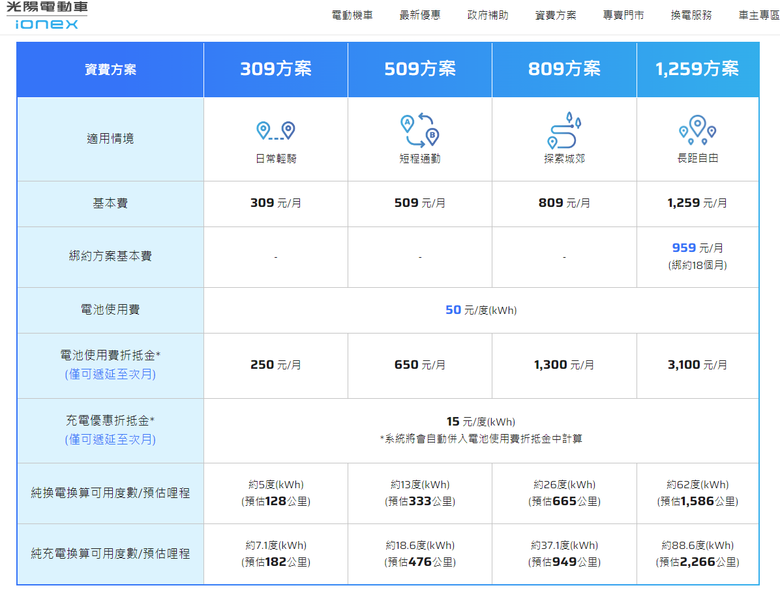
Task: Open the 車主專區 navigation item
Action: [759, 15]
